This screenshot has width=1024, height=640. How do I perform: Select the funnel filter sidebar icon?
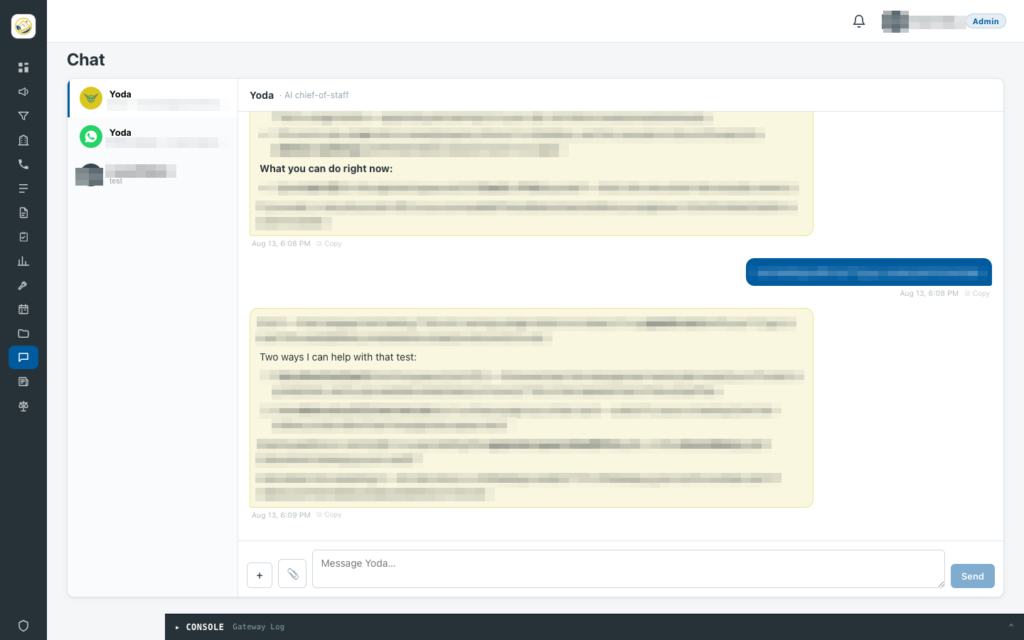click(24, 116)
